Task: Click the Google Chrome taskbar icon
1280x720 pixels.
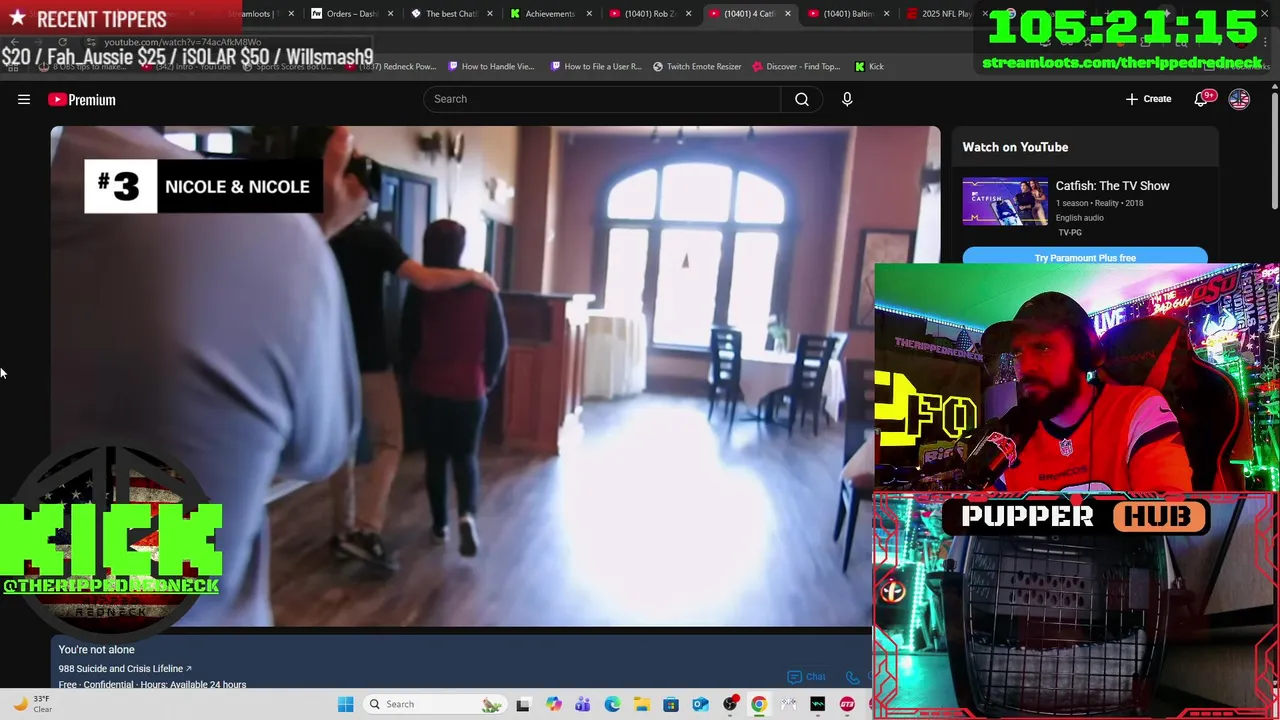Action: 759,704
